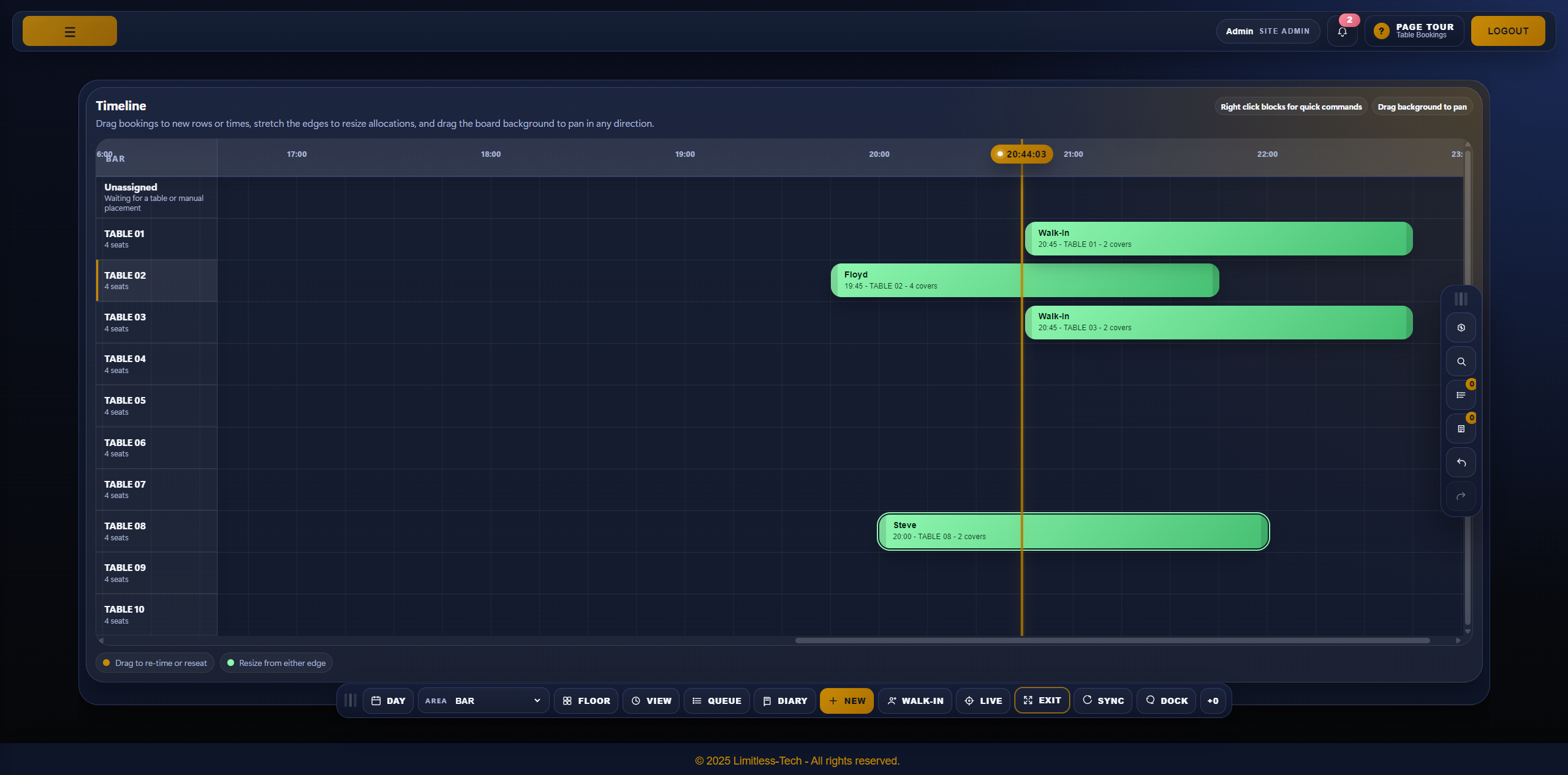Image resolution: width=1568 pixels, height=775 pixels.
Task: Click the 22:00 time label
Action: [x=1267, y=154]
